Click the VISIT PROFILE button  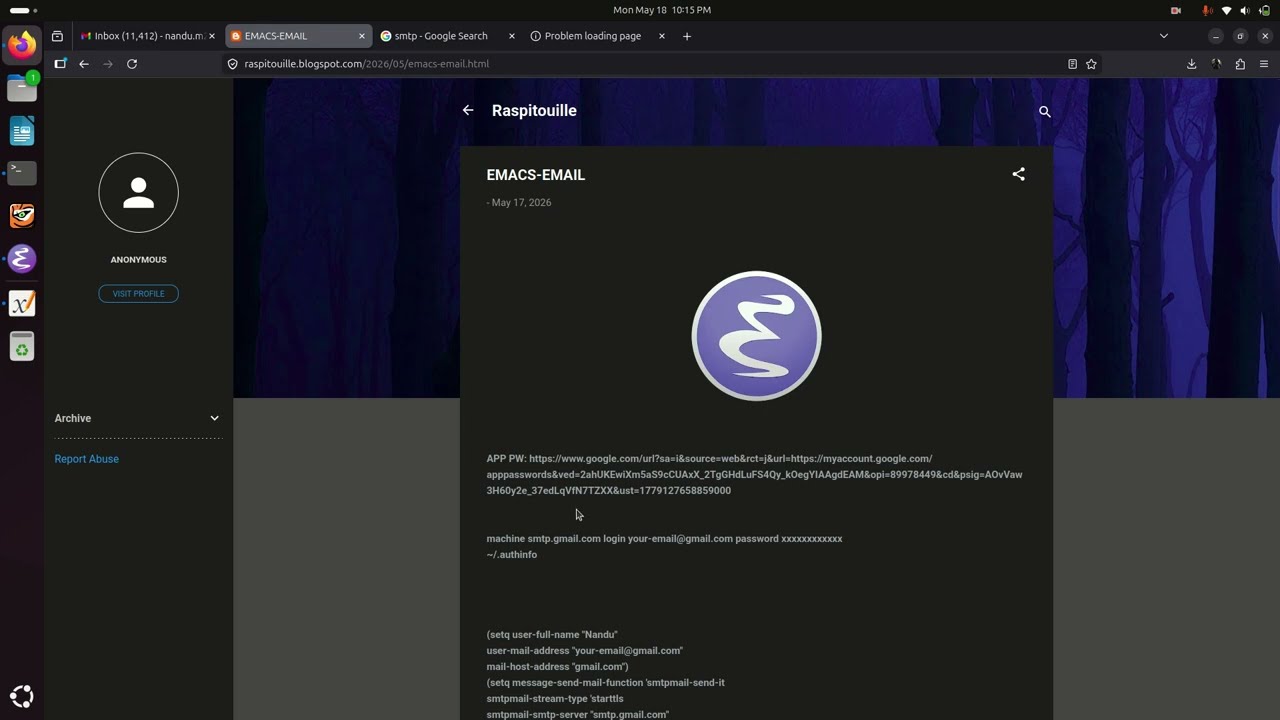coord(138,293)
